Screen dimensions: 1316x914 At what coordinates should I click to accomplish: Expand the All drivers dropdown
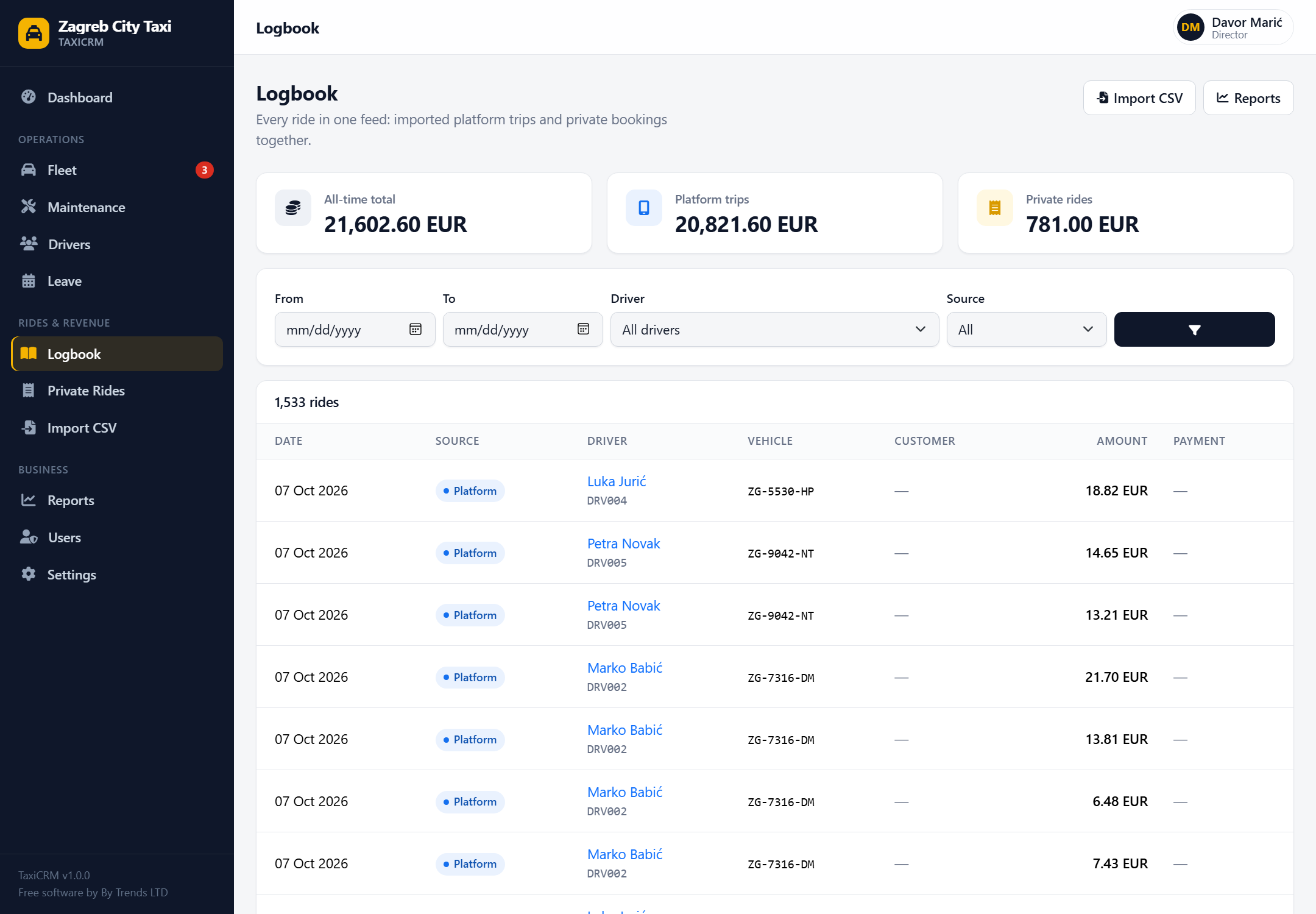tap(774, 330)
